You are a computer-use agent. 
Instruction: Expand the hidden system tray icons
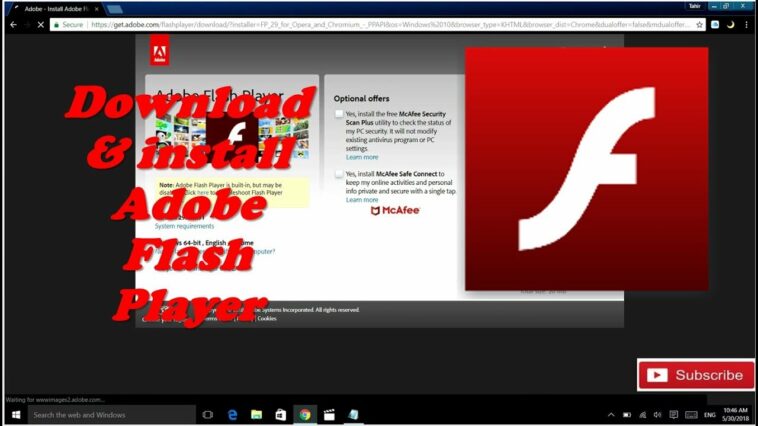tap(611, 415)
